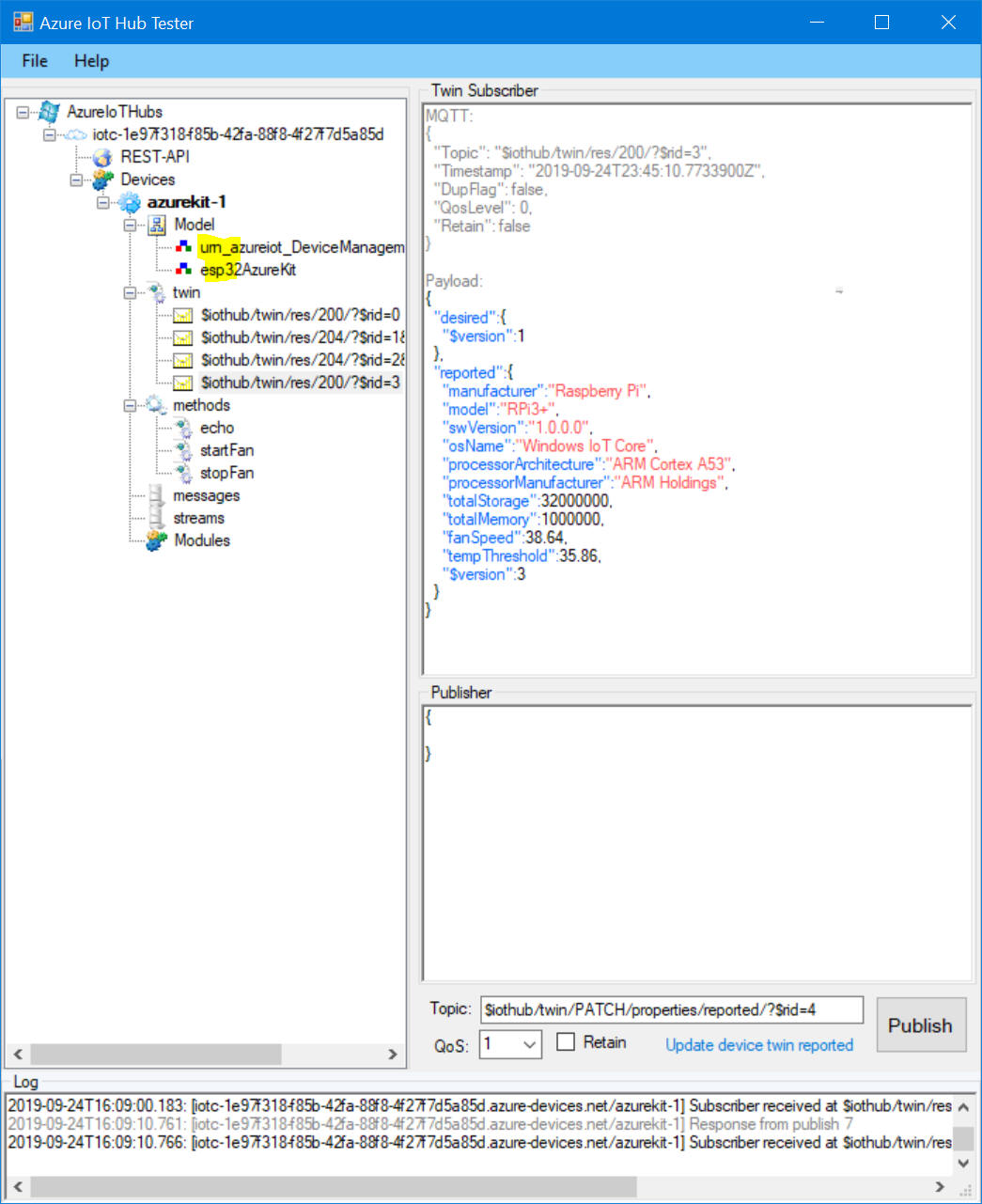Open the File menu
982x1204 pixels.
pyautogui.click(x=35, y=61)
